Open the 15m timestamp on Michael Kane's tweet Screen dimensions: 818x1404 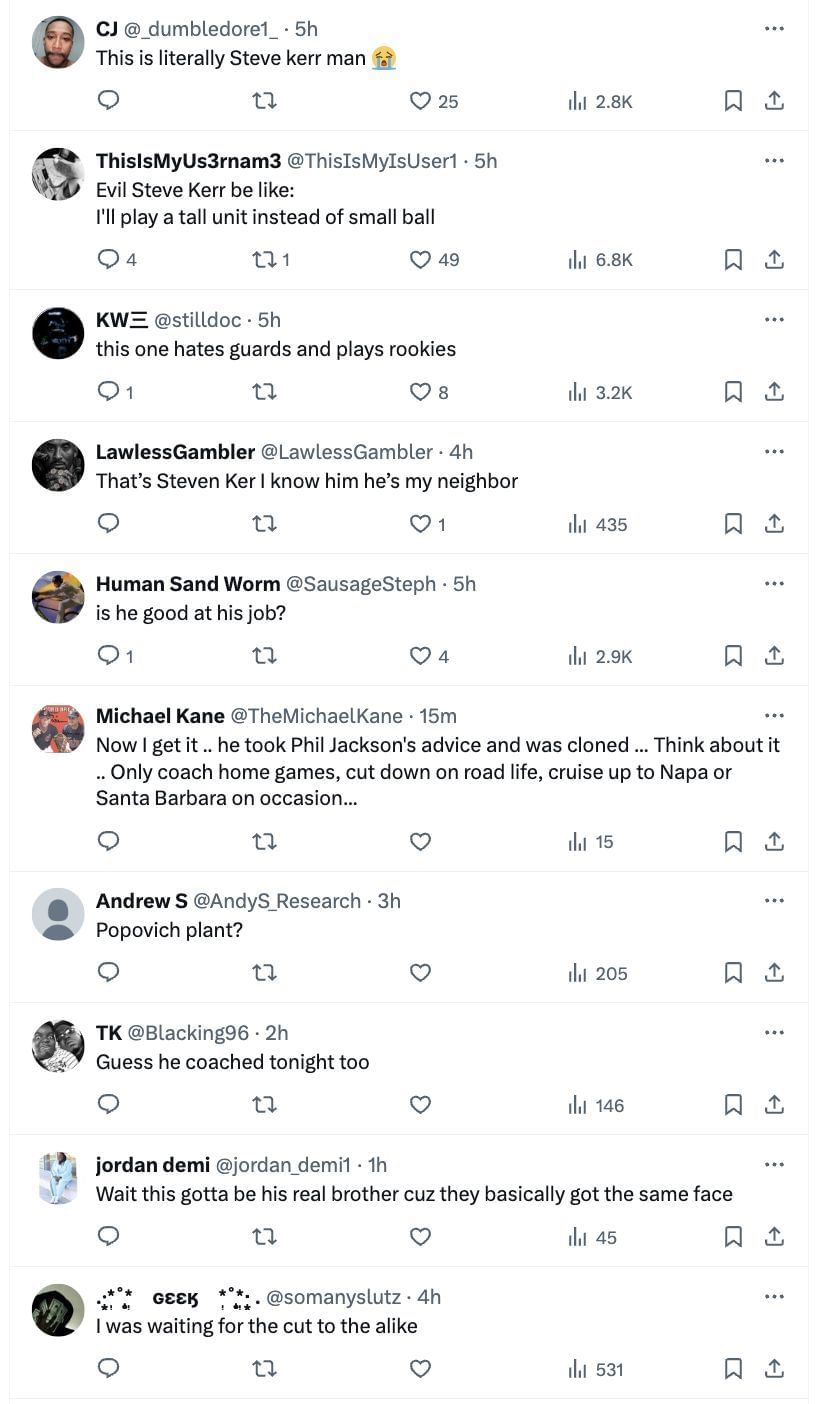coord(438,716)
